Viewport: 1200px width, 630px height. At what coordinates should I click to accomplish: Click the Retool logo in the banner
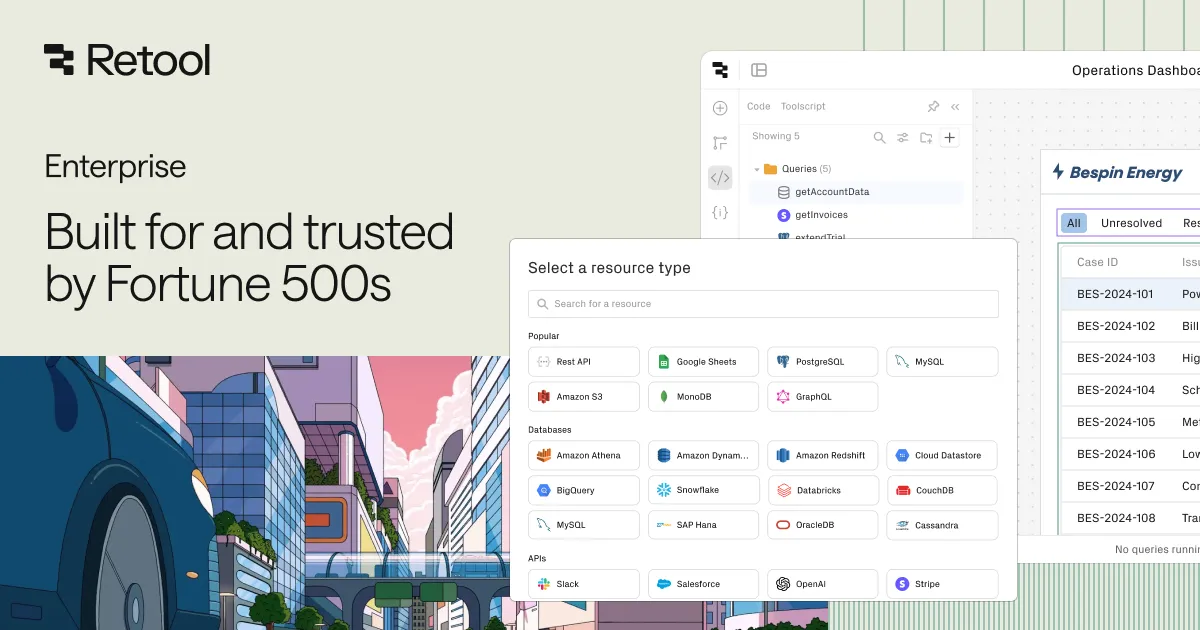[x=127, y=60]
